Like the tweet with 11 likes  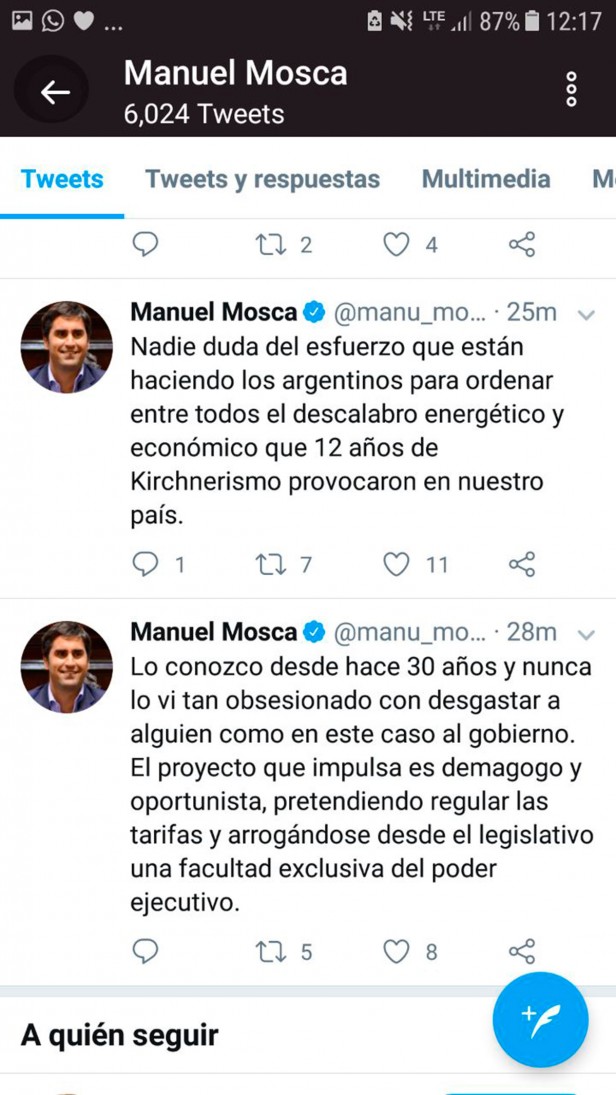point(397,564)
